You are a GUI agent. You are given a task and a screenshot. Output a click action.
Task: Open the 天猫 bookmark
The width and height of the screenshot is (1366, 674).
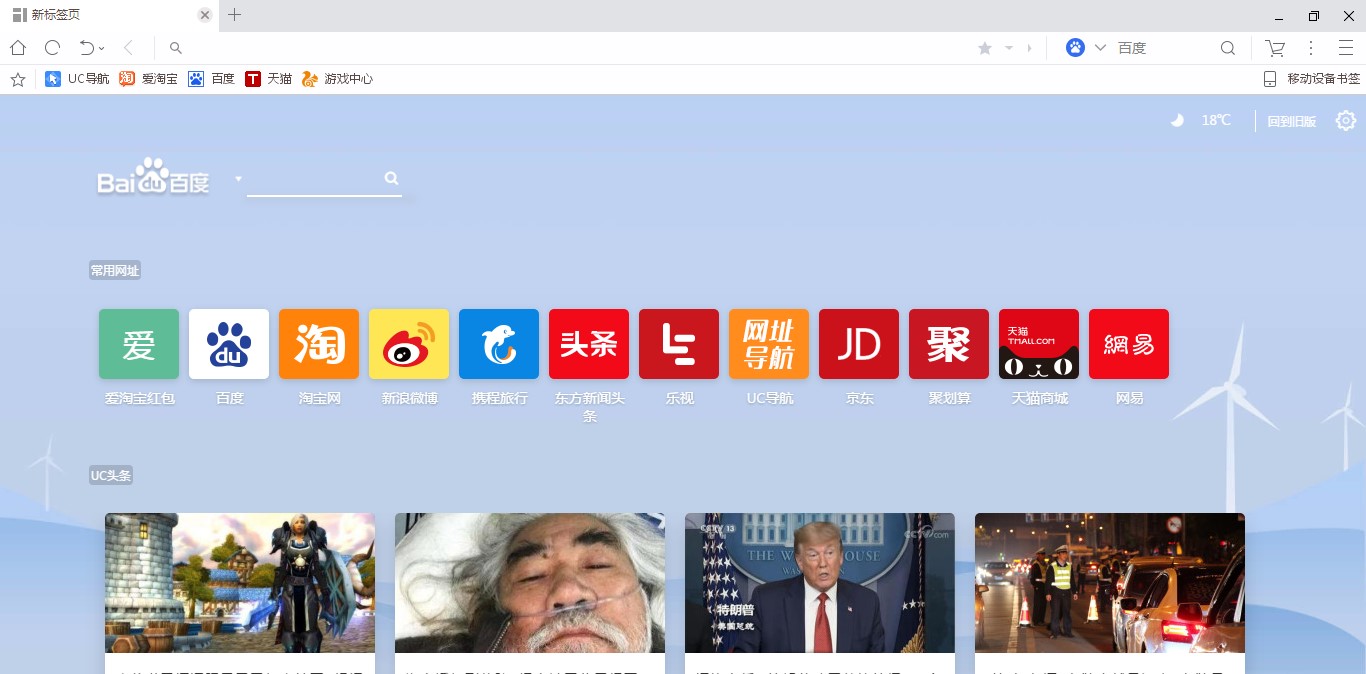point(268,79)
